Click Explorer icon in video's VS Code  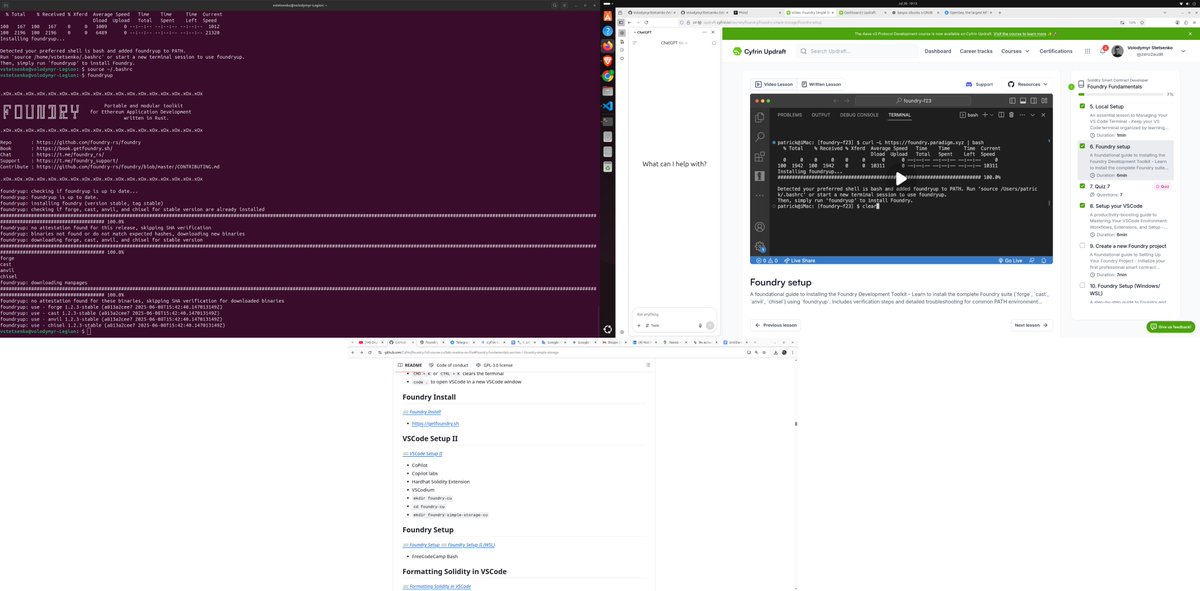point(760,118)
